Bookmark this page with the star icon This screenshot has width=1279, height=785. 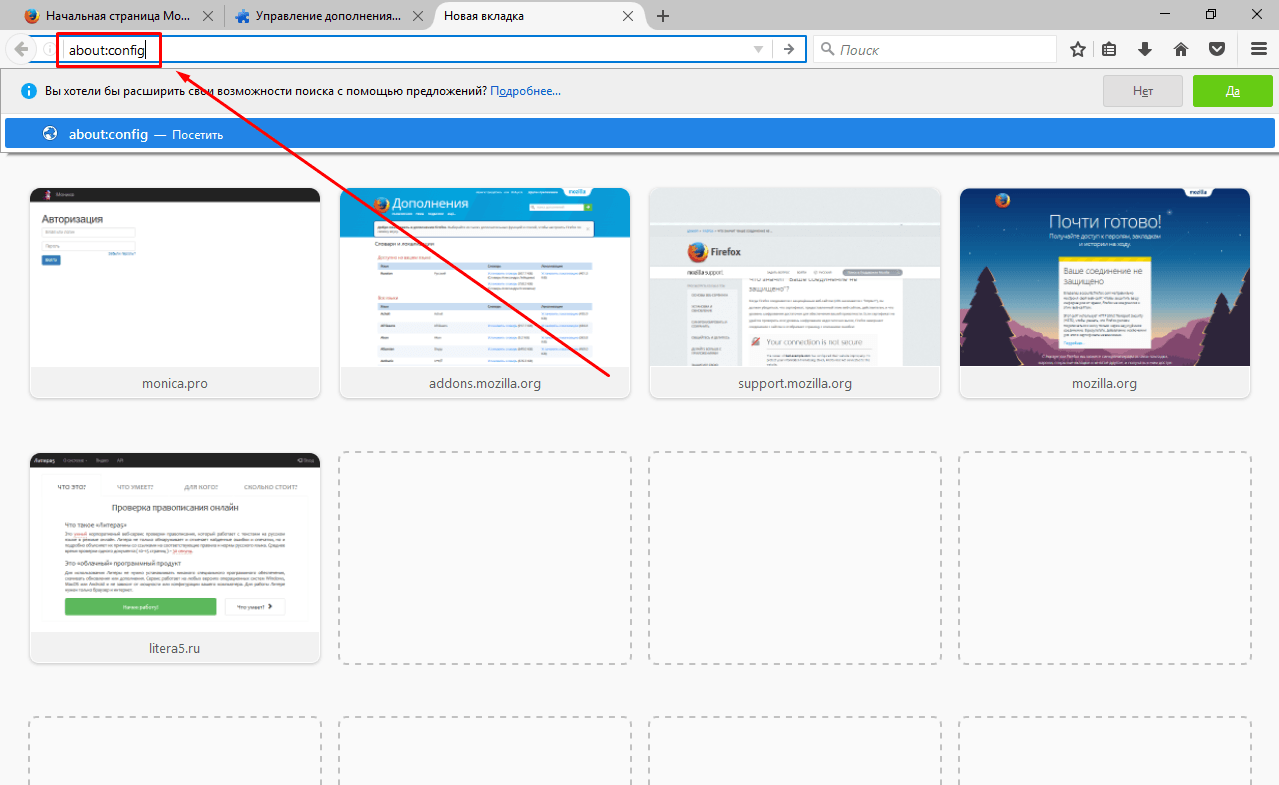click(x=1078, y=49)
